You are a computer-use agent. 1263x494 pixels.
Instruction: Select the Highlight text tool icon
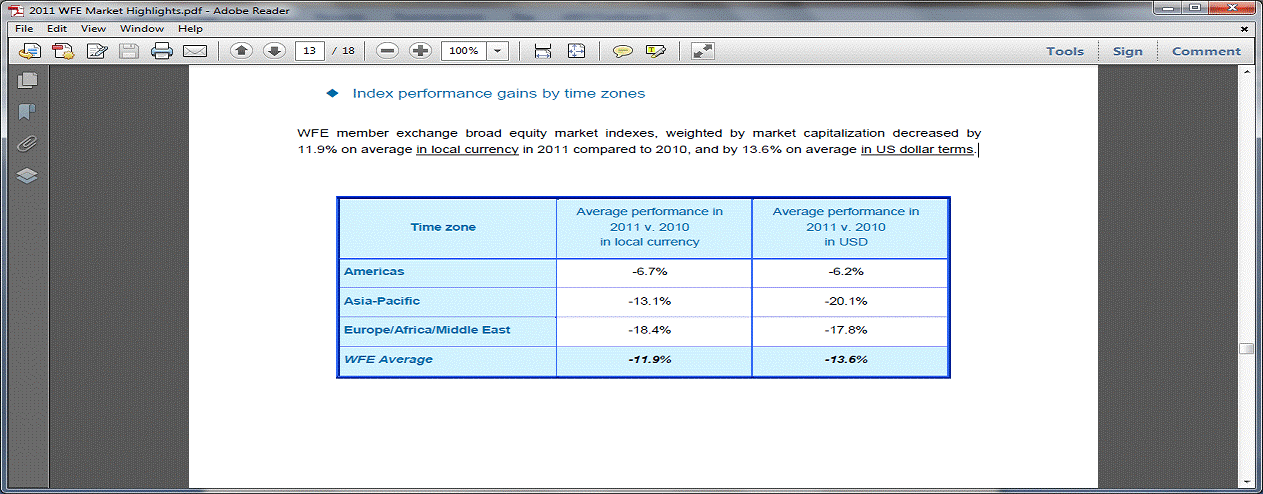pos(655,51)
